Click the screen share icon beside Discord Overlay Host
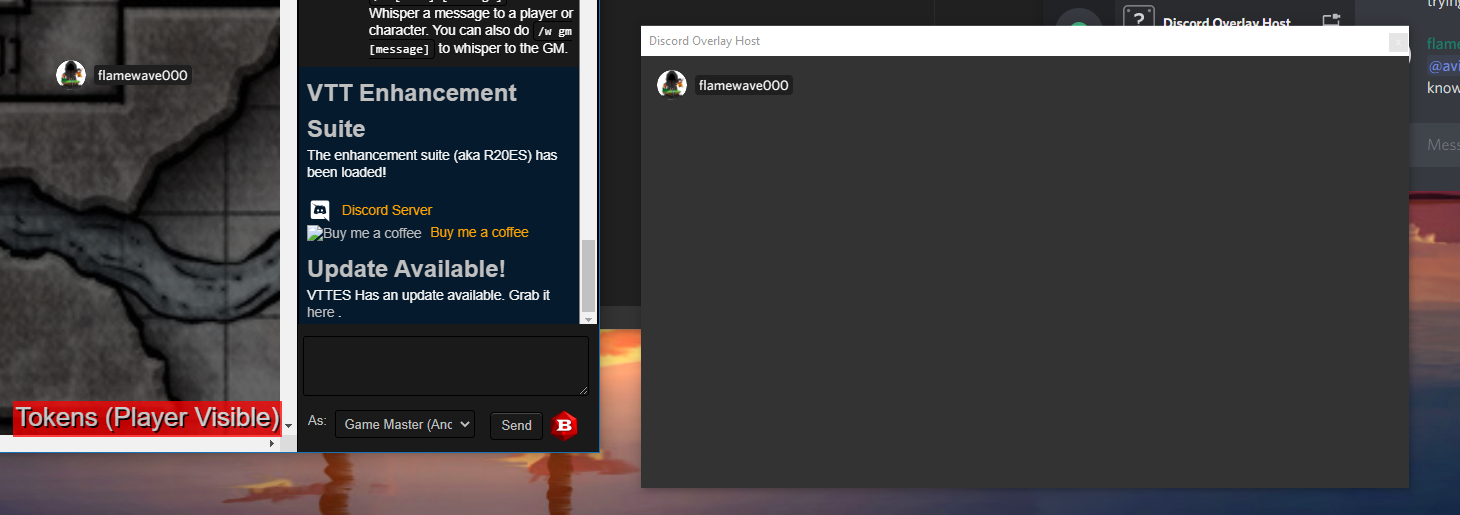This screenshot has width=1460, height=515. click(1330, 20)
